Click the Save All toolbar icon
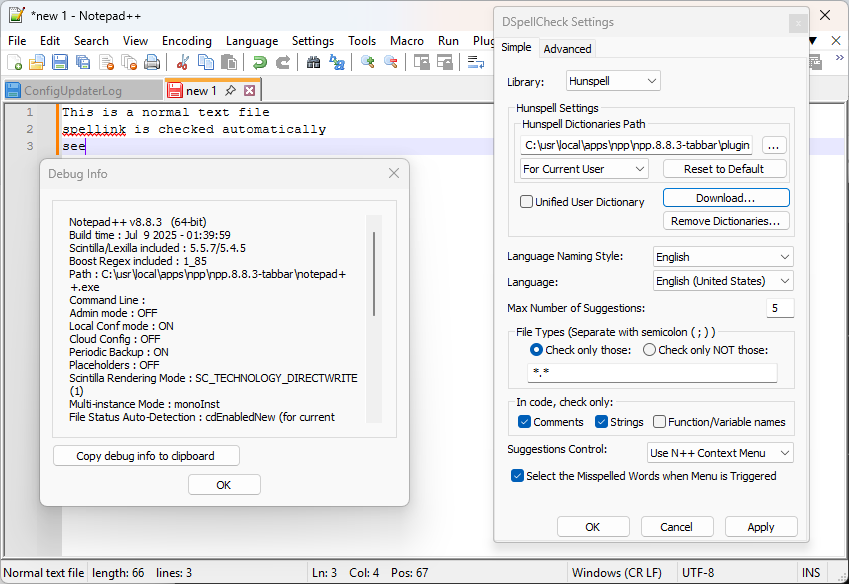 83,63
